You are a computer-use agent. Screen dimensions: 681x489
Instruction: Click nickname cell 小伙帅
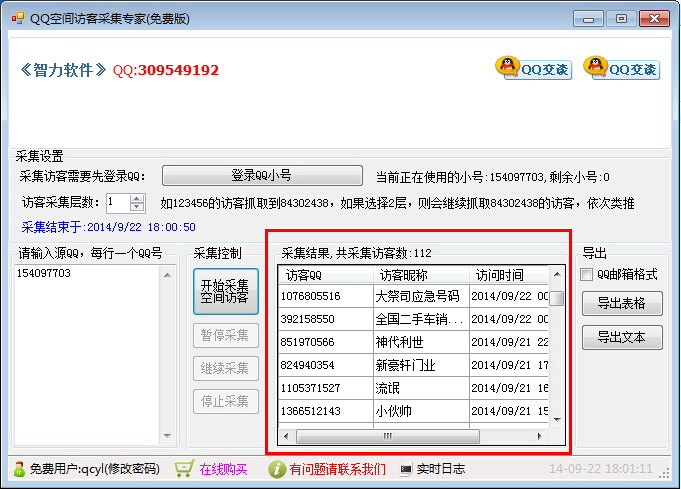click(x=421, y=411)
